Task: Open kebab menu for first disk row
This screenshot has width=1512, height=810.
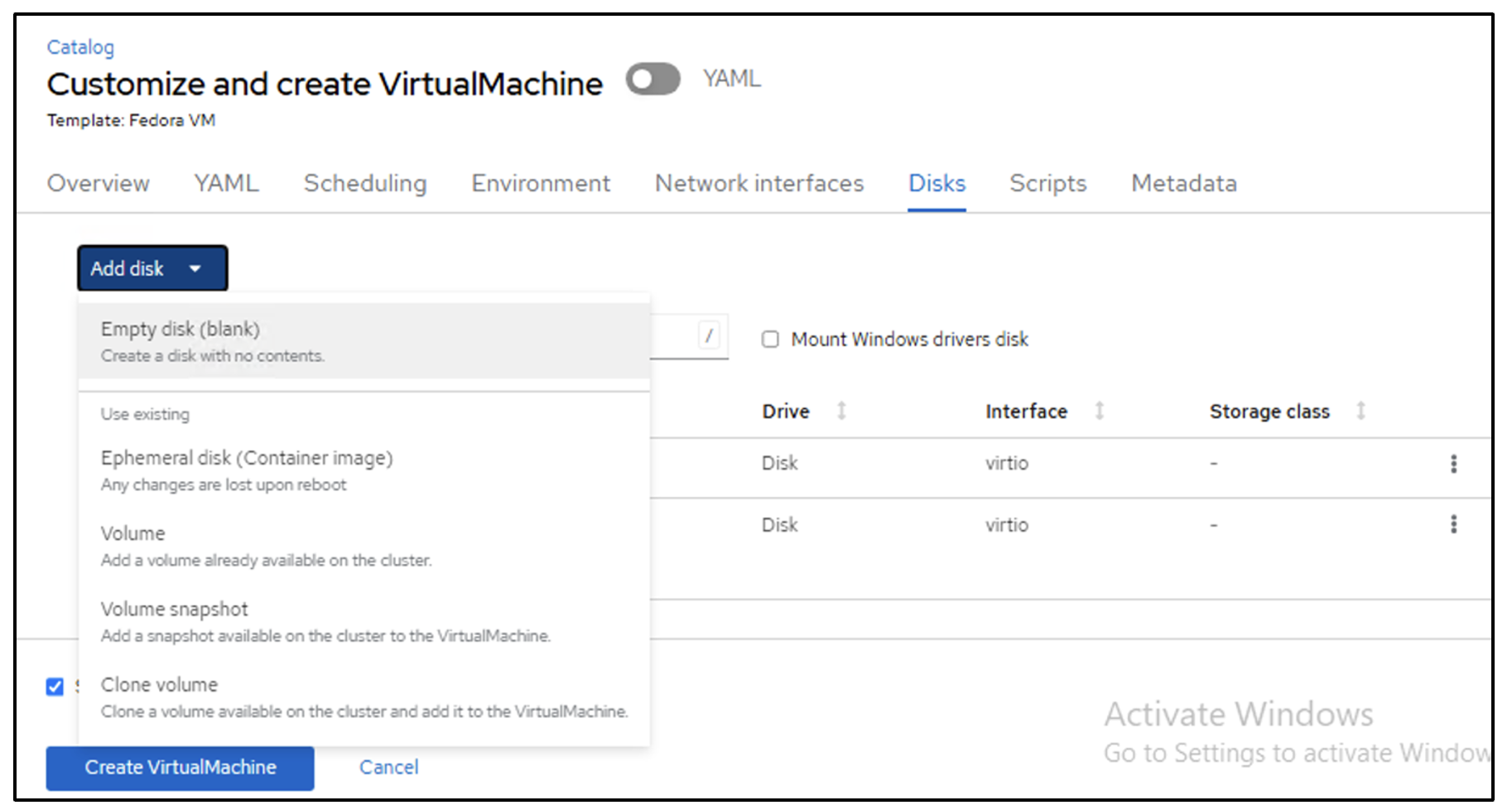Action: pyautogui.click(x=1453, y=464)
